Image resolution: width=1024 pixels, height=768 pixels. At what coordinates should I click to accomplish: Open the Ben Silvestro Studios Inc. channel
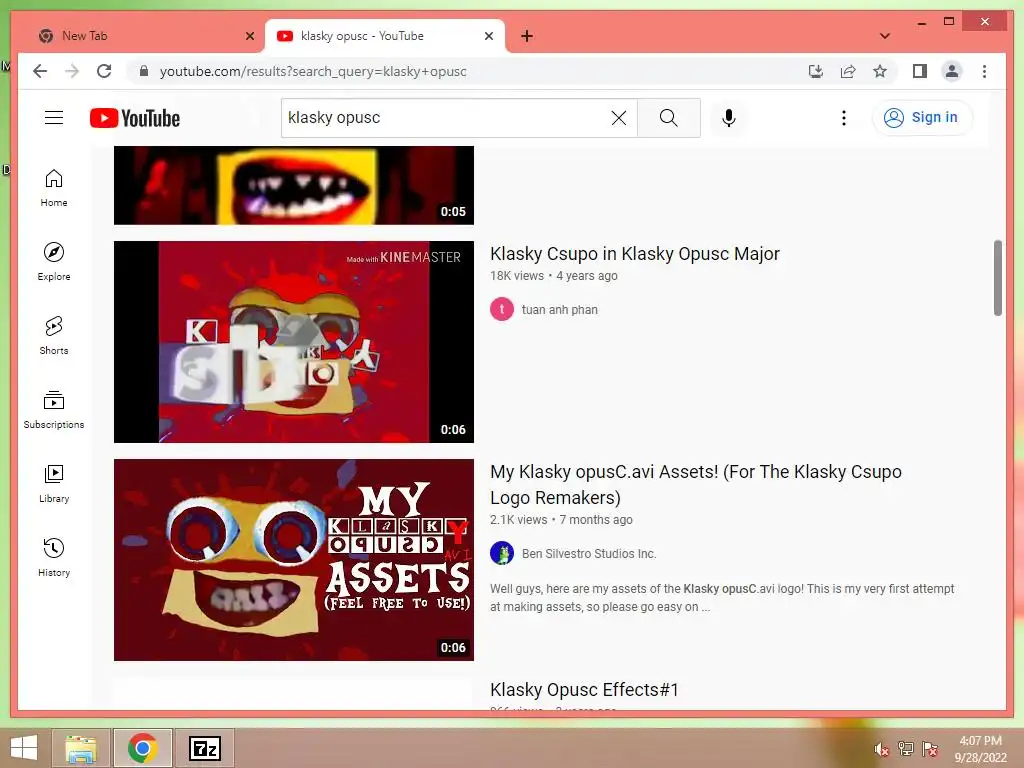589,554
